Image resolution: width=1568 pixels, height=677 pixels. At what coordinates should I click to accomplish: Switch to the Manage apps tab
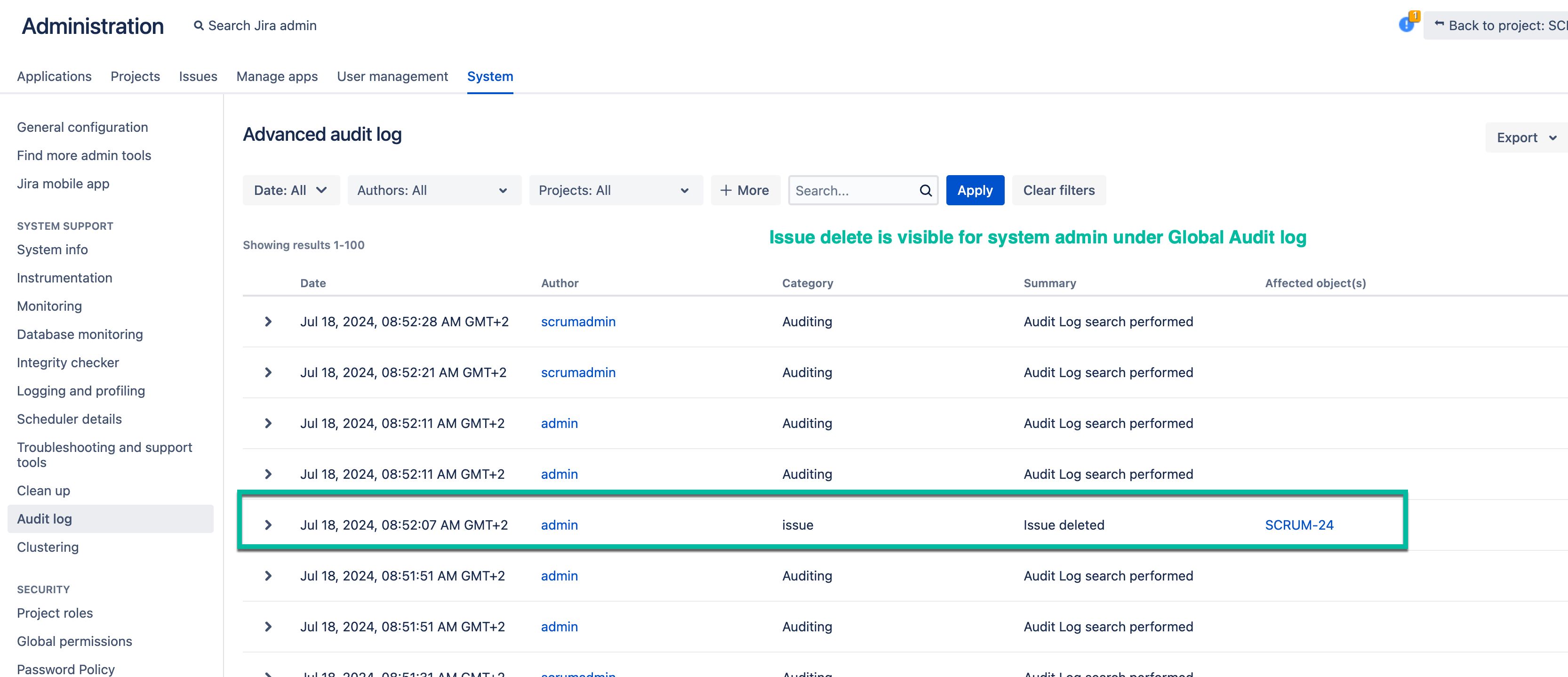coord(277,77)
